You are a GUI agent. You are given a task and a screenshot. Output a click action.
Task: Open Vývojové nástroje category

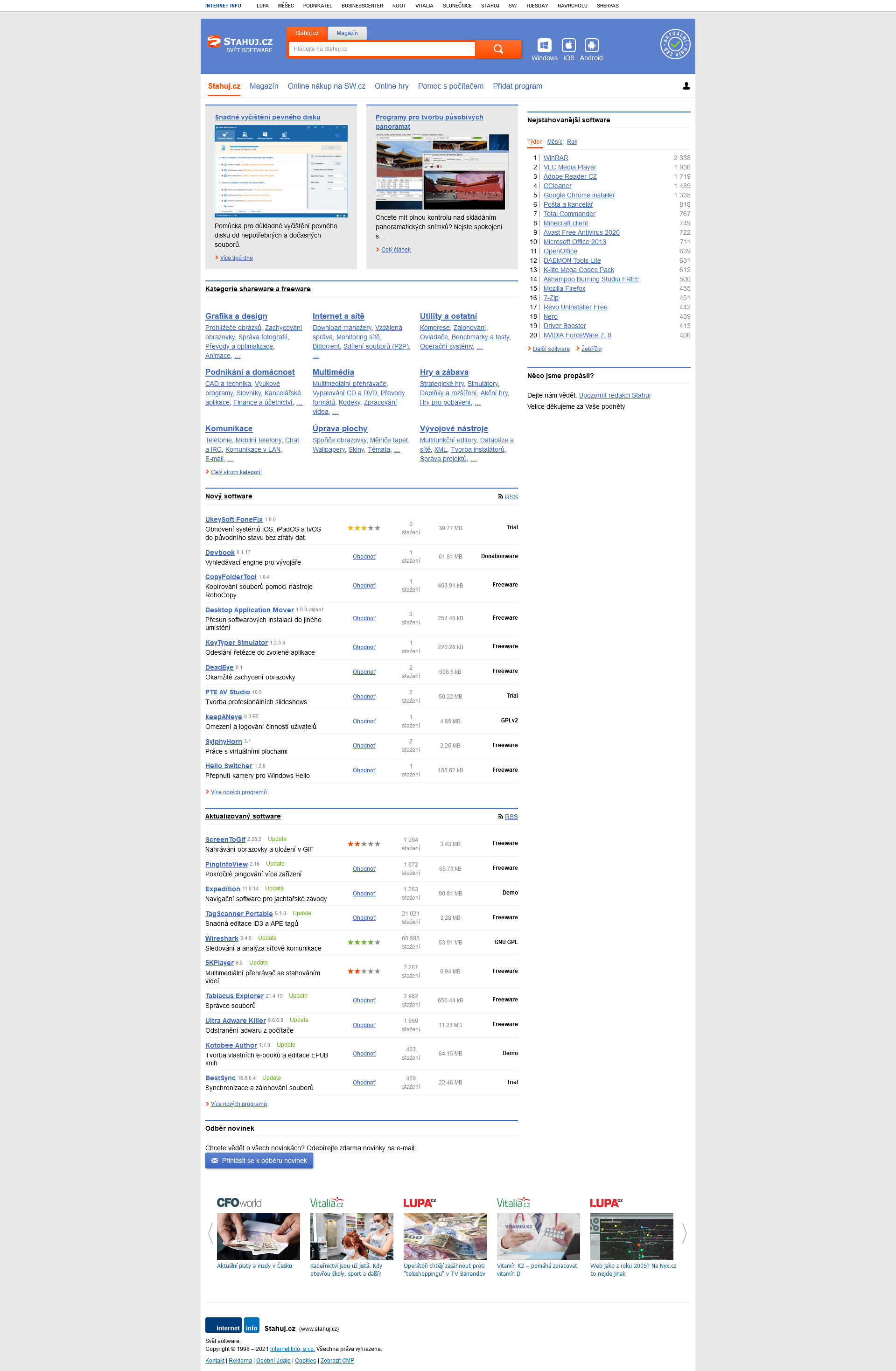(454, 428)
